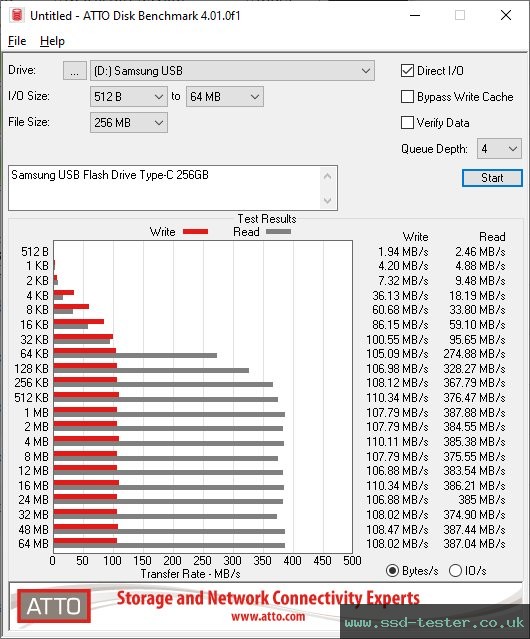Image resolution: width=530 pixels, height=639 pixels.
Task: Click the 64 MB read value 387.04 MB/s
Action: 474,544
